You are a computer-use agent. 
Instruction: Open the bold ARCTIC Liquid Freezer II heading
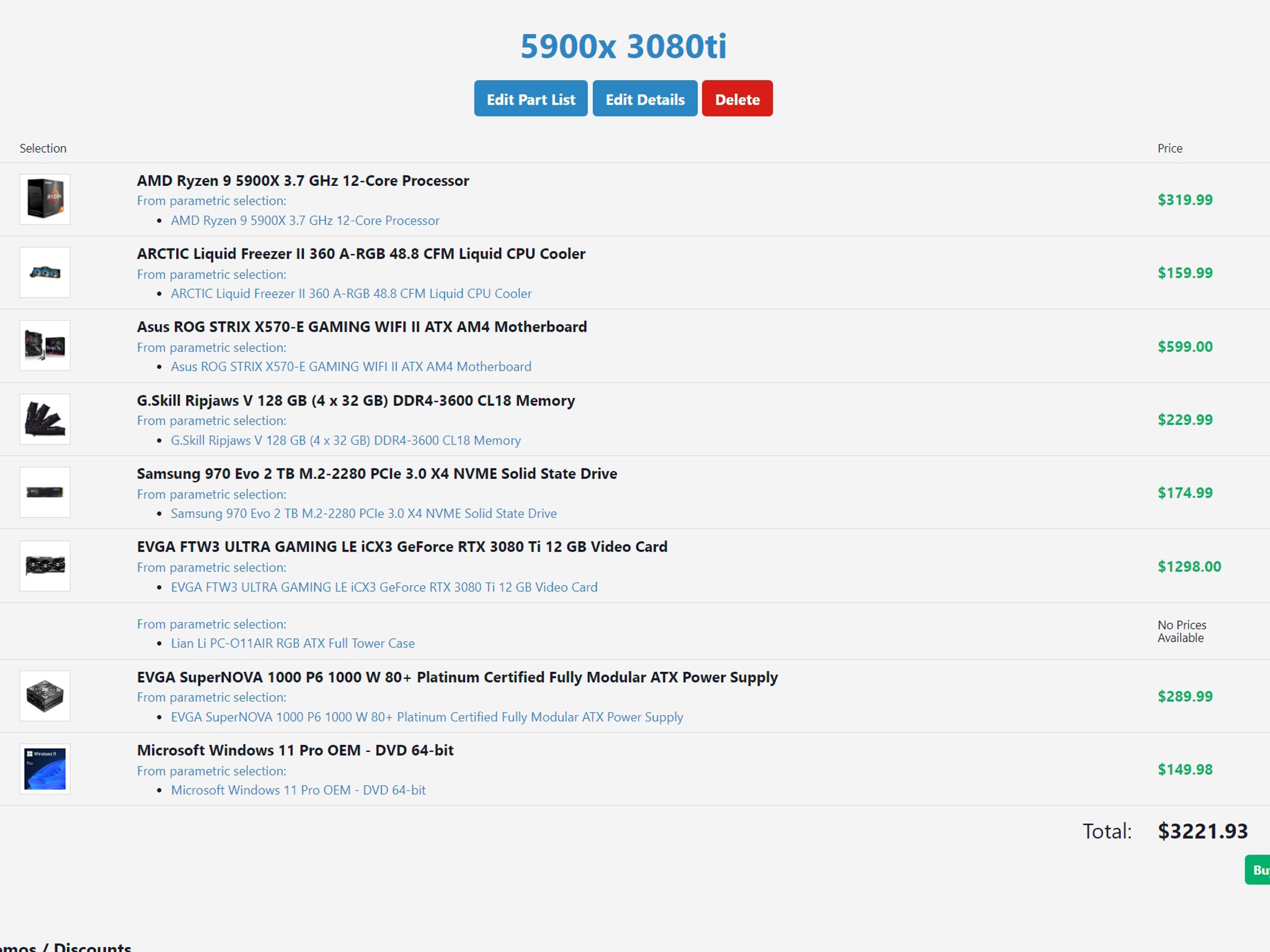361,253
